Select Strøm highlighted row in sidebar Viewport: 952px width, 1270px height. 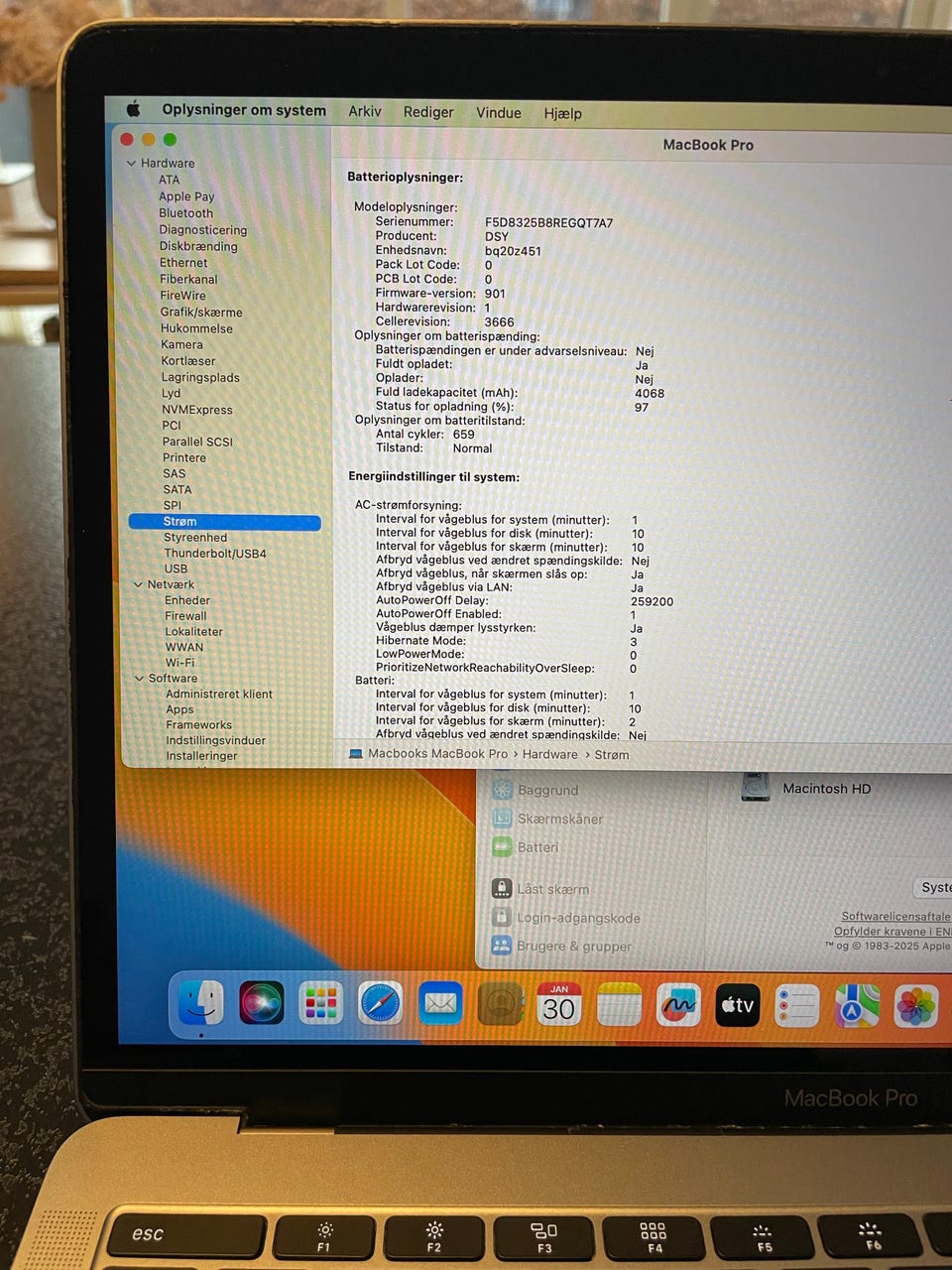(x=225, y=521)
